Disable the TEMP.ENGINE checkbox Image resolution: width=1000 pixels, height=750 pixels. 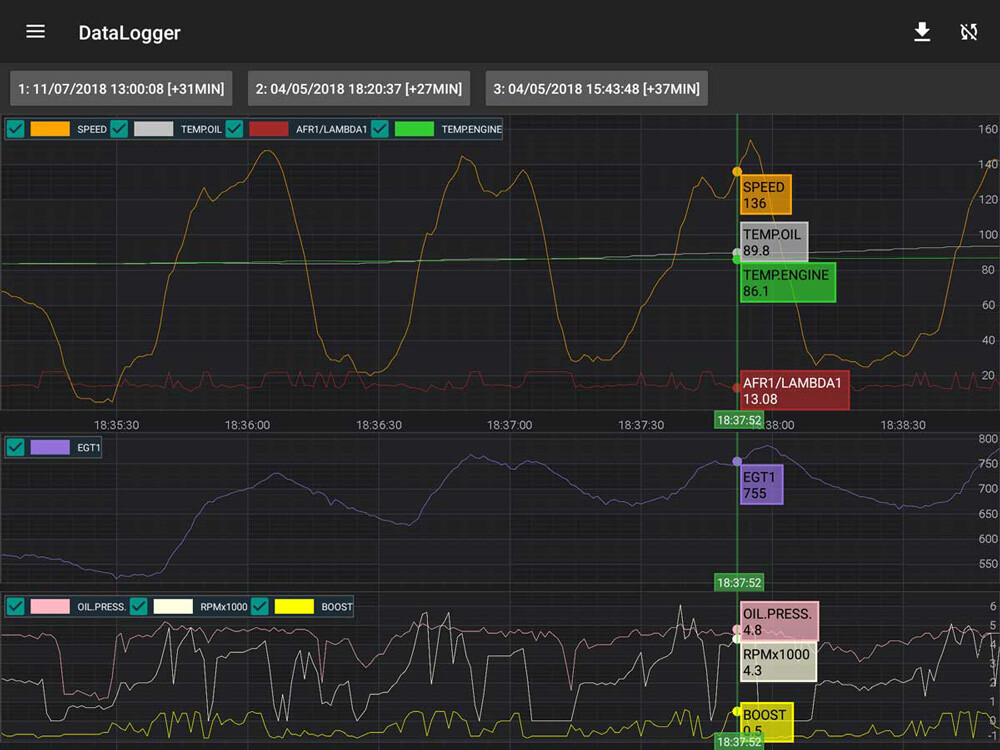[x=380, y=128]
